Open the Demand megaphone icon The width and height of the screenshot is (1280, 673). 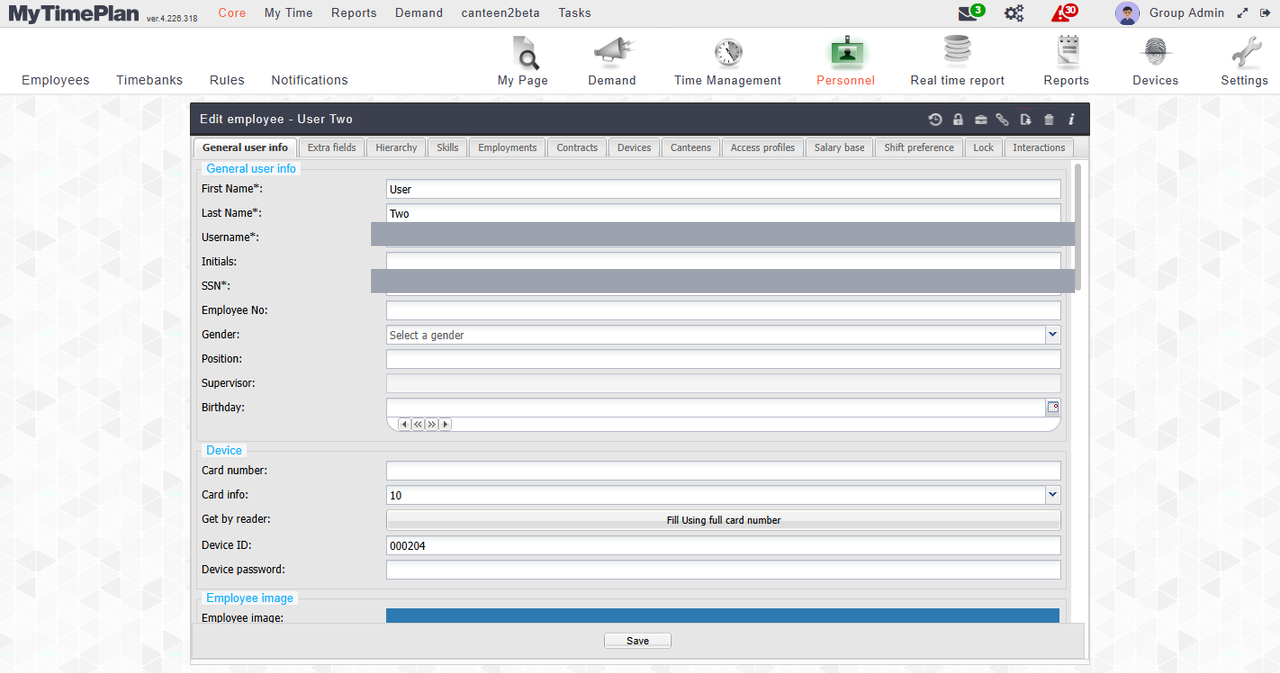point(613,52)
